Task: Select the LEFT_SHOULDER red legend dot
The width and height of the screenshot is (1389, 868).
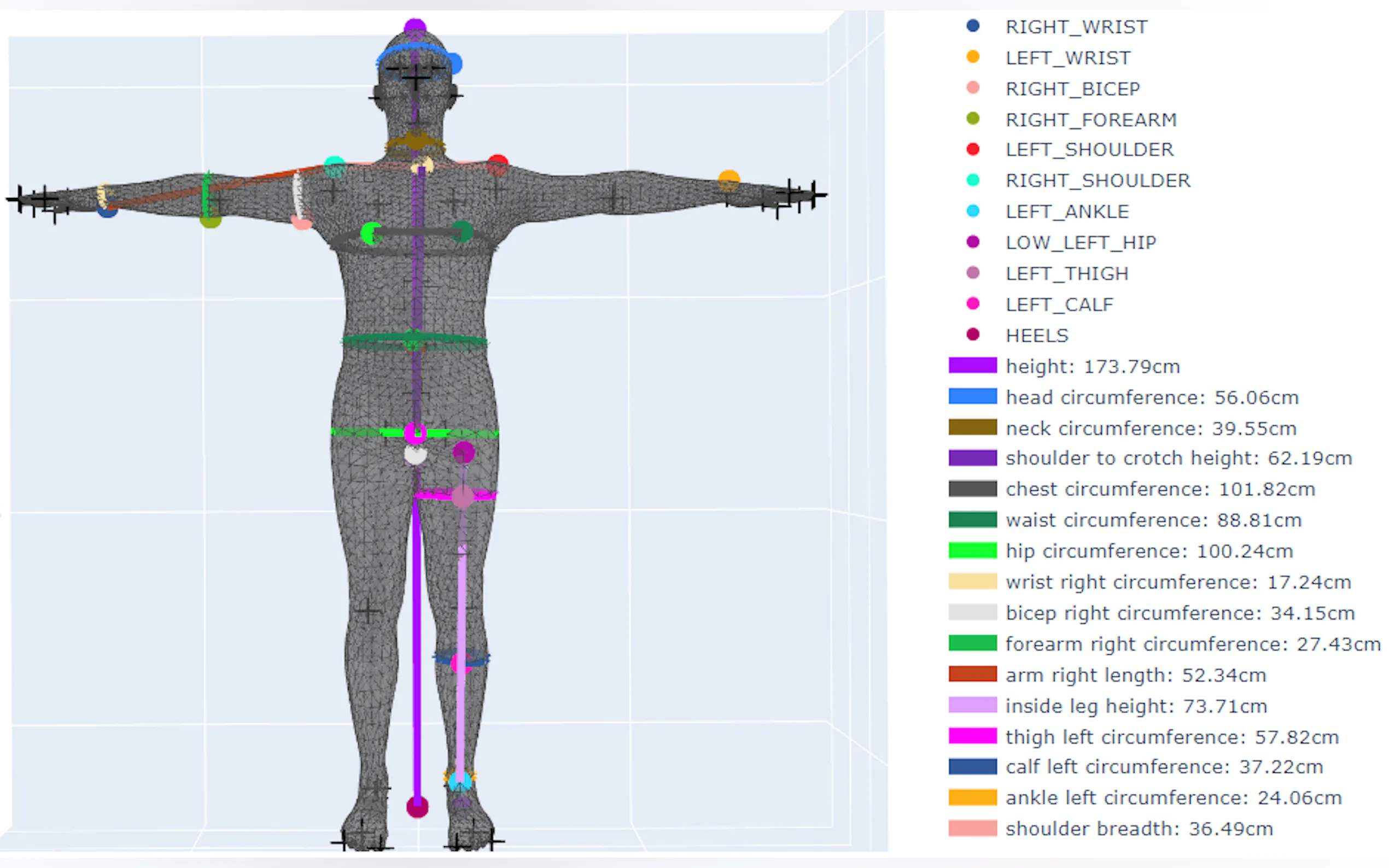Action: (972, 149)
